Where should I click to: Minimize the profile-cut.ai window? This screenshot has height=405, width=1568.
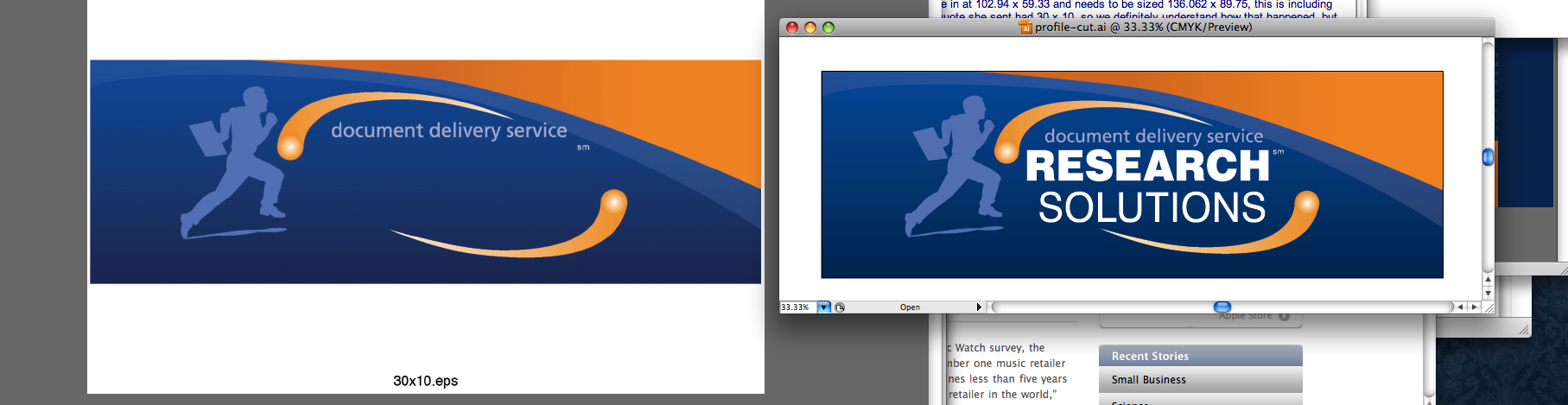pos(810,28)
